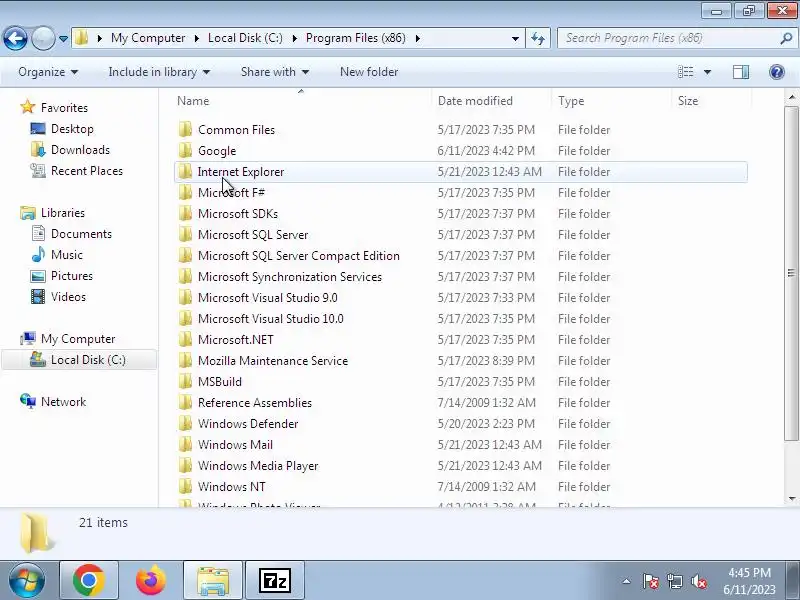Select the Google folder icon
The width and height of the screenshot is (800, 600).
point(185,150)
